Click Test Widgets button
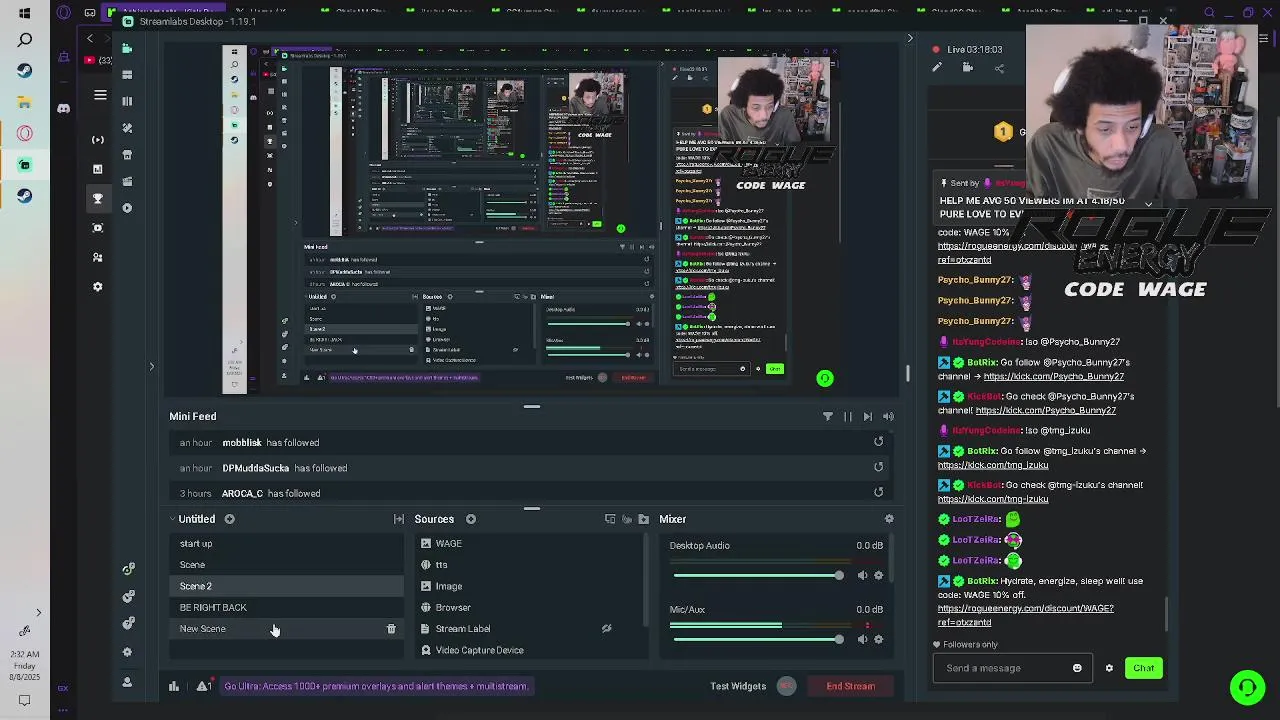The image size is (1280, 720). [x=738, y=686]
